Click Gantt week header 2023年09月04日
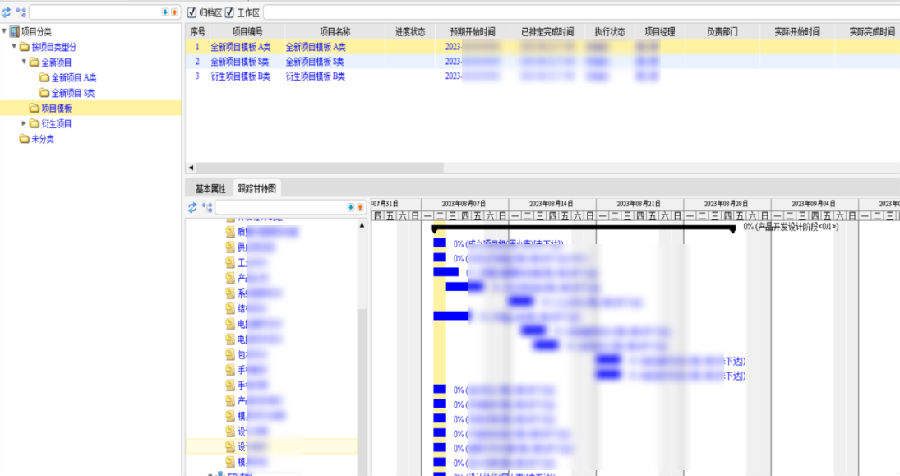This screenshot has height=476, width=900. tap(813, 204)
